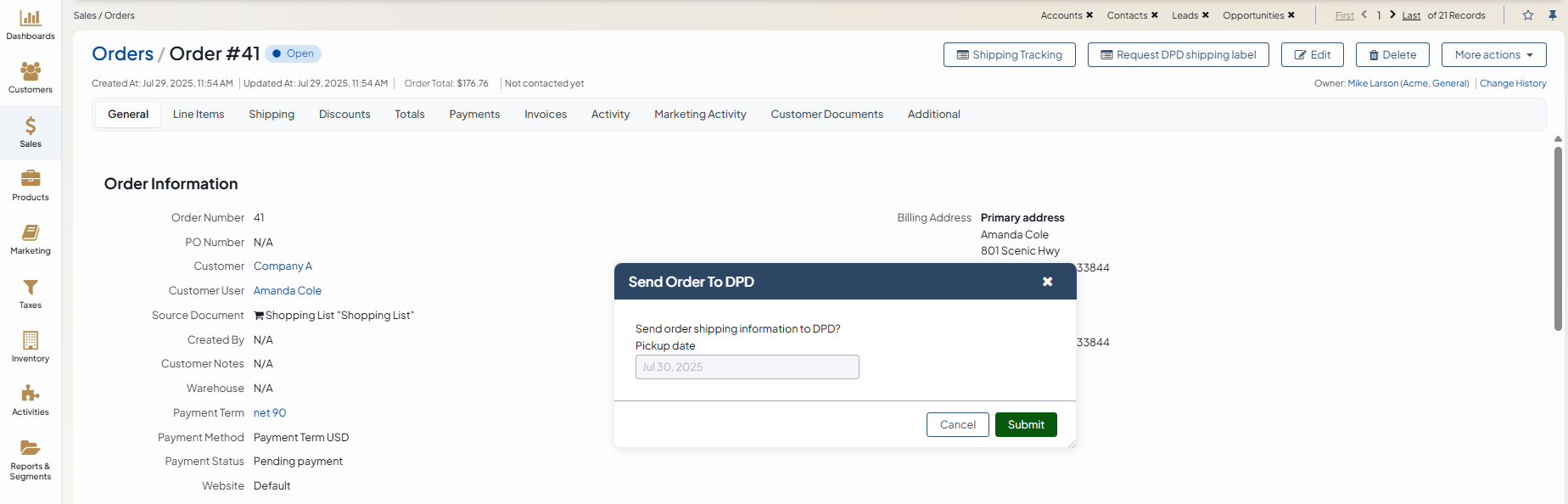Viewport: 1568px width, 504px height.
Task: Click the Pickup date field
Action: pos(747,367)
